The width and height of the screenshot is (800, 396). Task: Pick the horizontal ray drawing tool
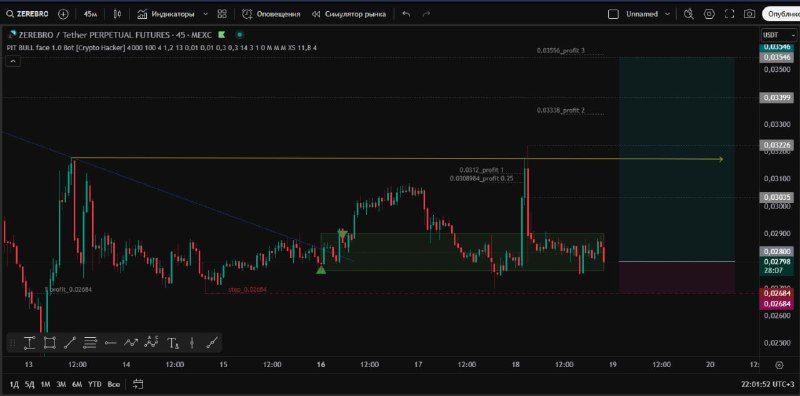111,342
